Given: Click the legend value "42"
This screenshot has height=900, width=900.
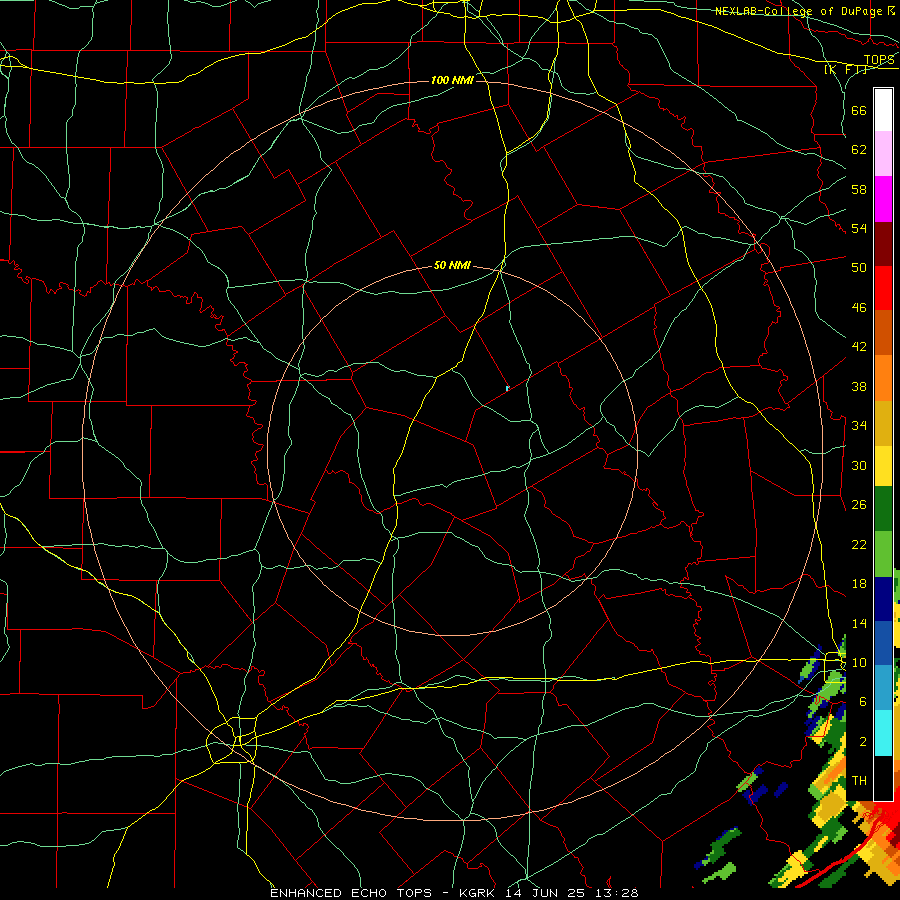Looking at the screenshot, I should [x=859, y=347].
